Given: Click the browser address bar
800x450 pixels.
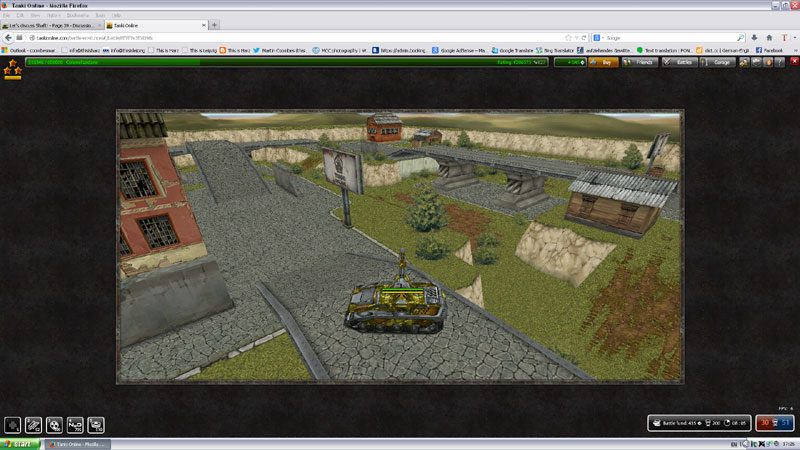Looking at the screenshot, I should point(300,37).
